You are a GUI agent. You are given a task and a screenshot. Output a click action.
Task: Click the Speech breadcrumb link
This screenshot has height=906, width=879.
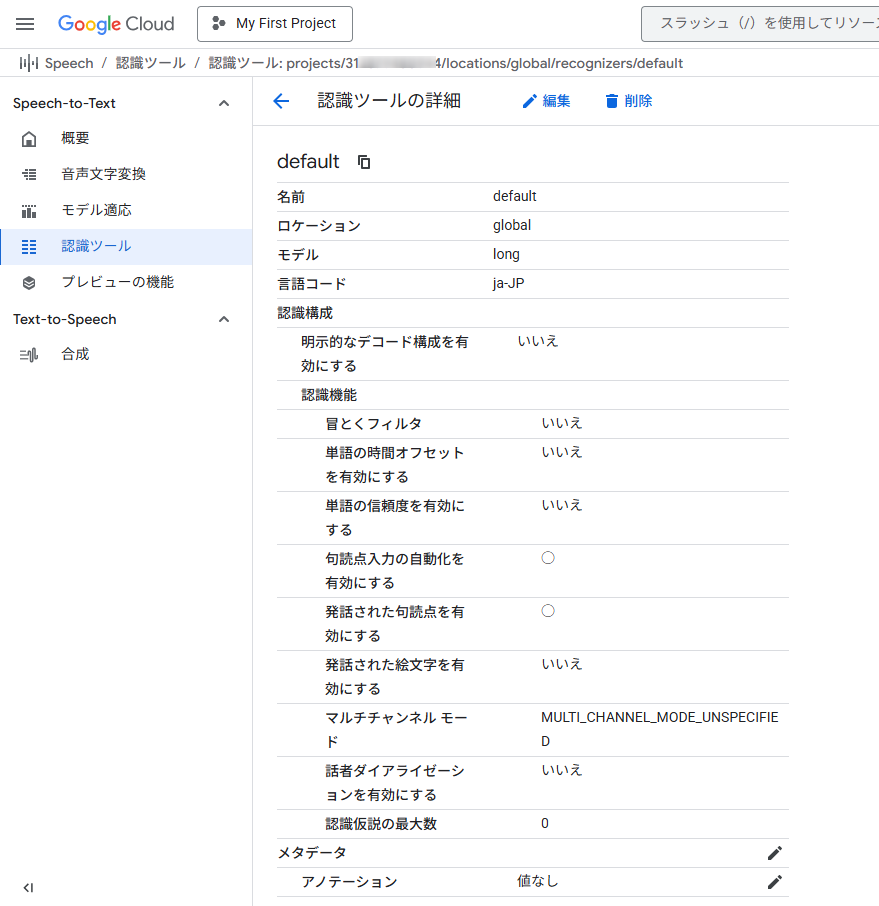[68, 63]
